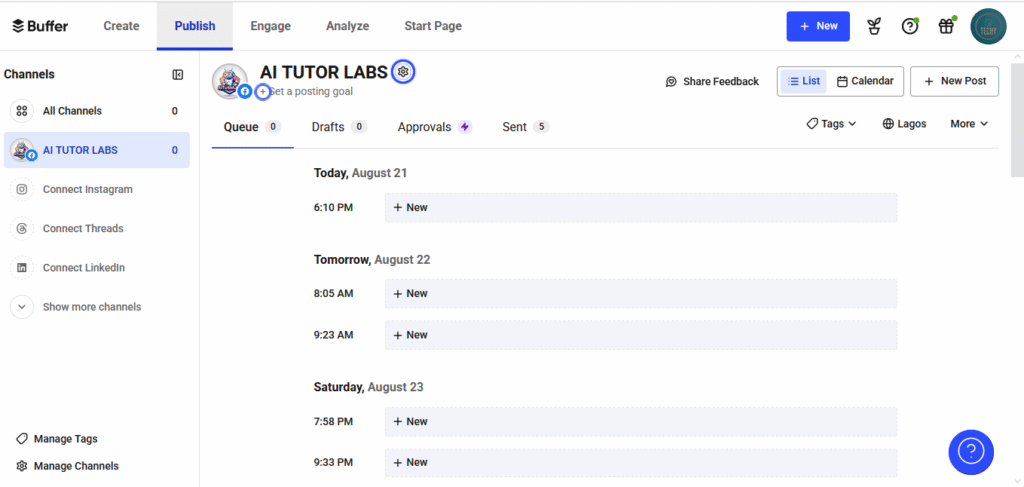Open the account avatar menu
The width and height of the screenshot is (1024, 487).
[988, 26]
